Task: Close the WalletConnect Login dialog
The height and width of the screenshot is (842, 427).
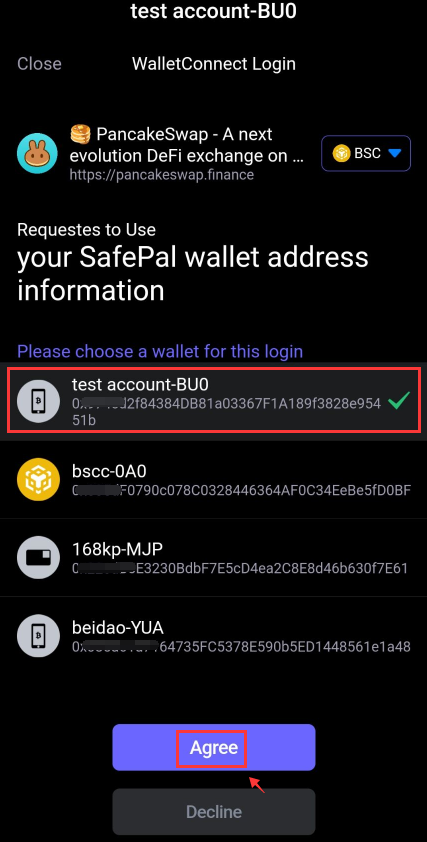Action: coord(39,64)
